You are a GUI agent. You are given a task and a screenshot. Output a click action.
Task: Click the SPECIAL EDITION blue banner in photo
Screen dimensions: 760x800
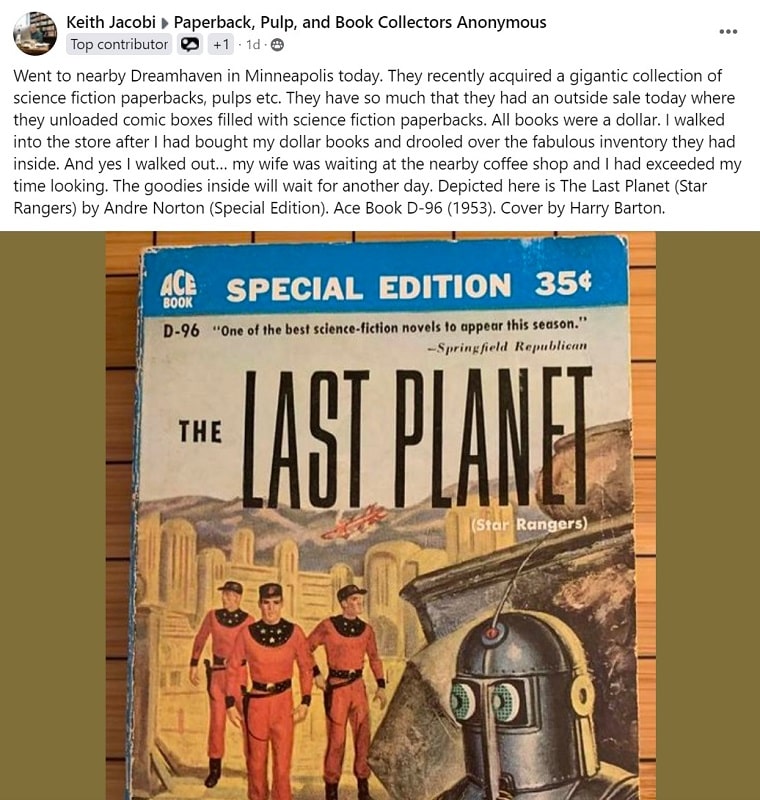click(x=385, y=284)
